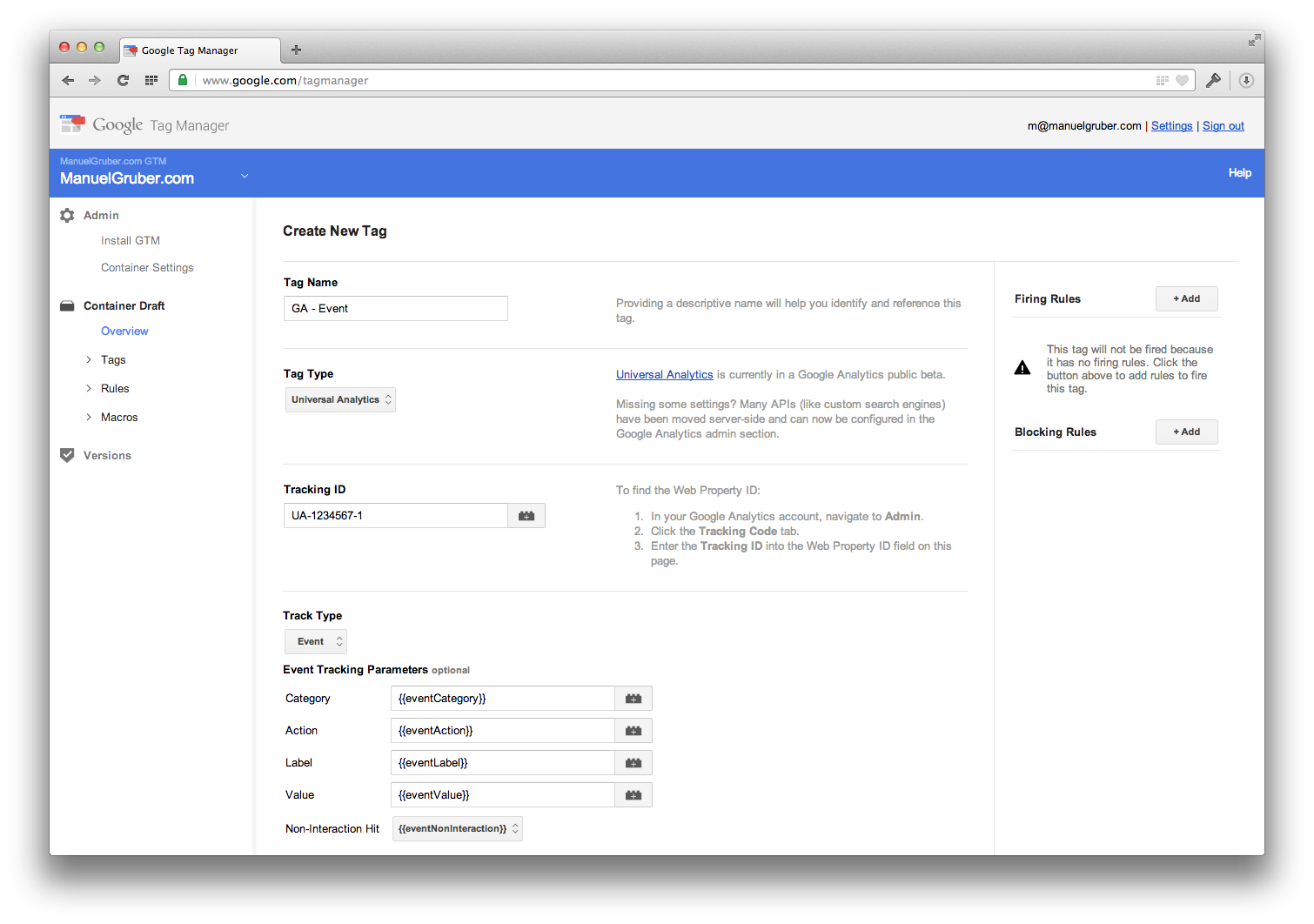Image resolution: width=1314 pixels, height=924 pixels.
Task: Focus the Value {{eventValue}} field
Action: (503, 795)
